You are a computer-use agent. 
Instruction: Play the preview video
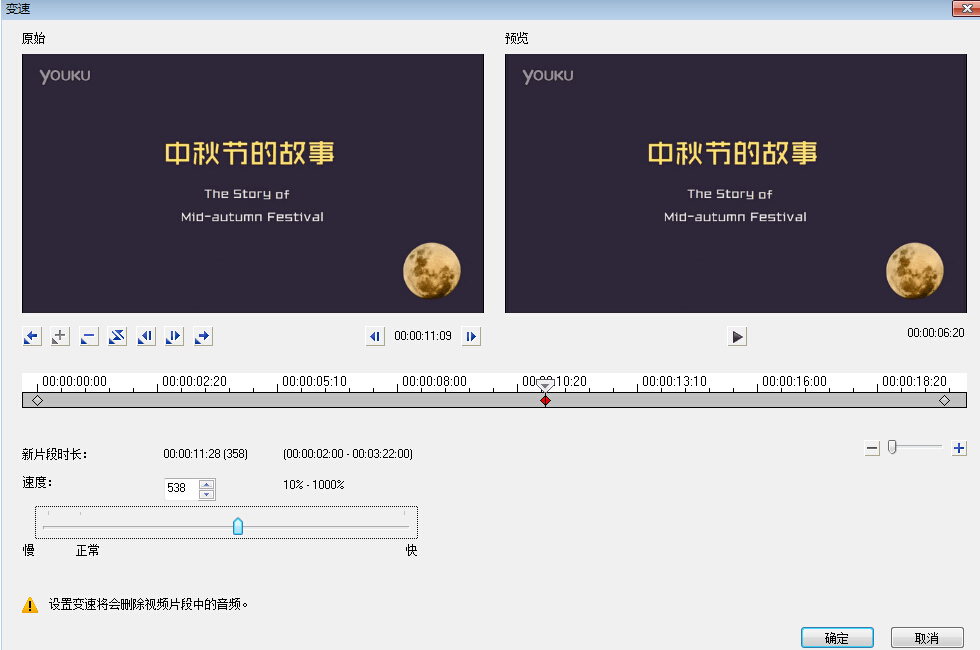[737, 337]
